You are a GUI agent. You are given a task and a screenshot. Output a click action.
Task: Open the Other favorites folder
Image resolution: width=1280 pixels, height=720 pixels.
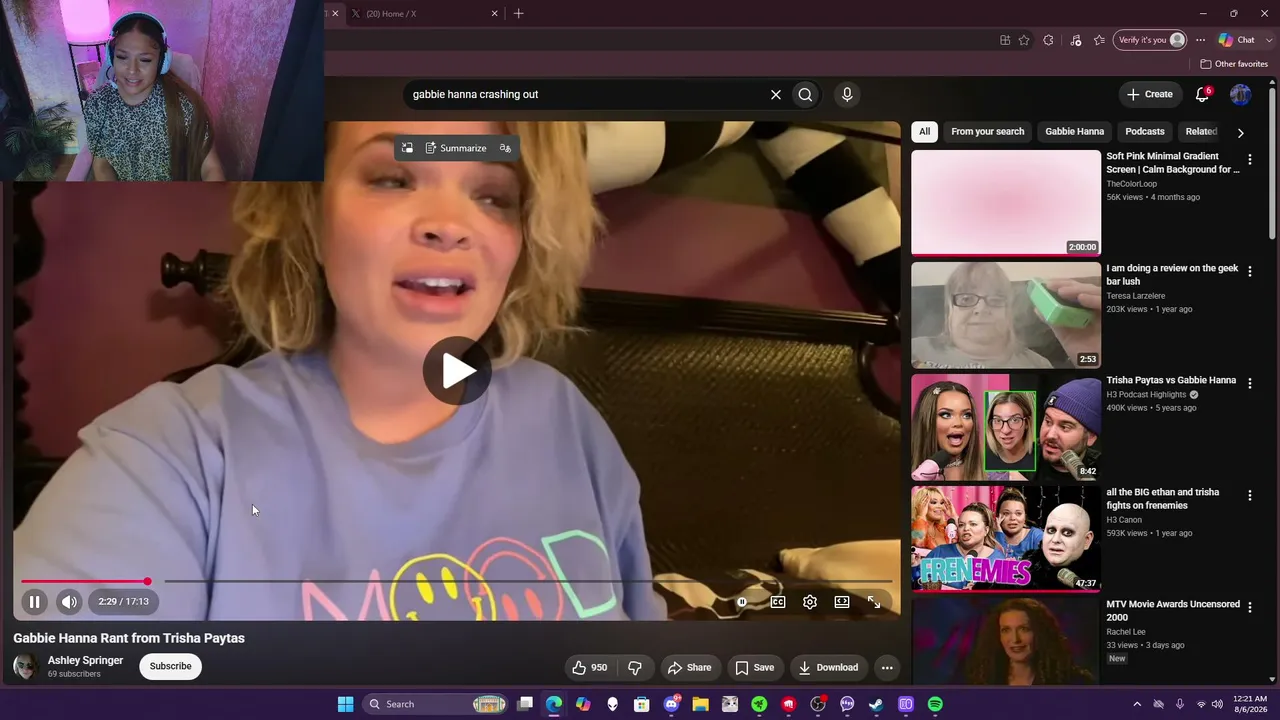(1234, 64)
